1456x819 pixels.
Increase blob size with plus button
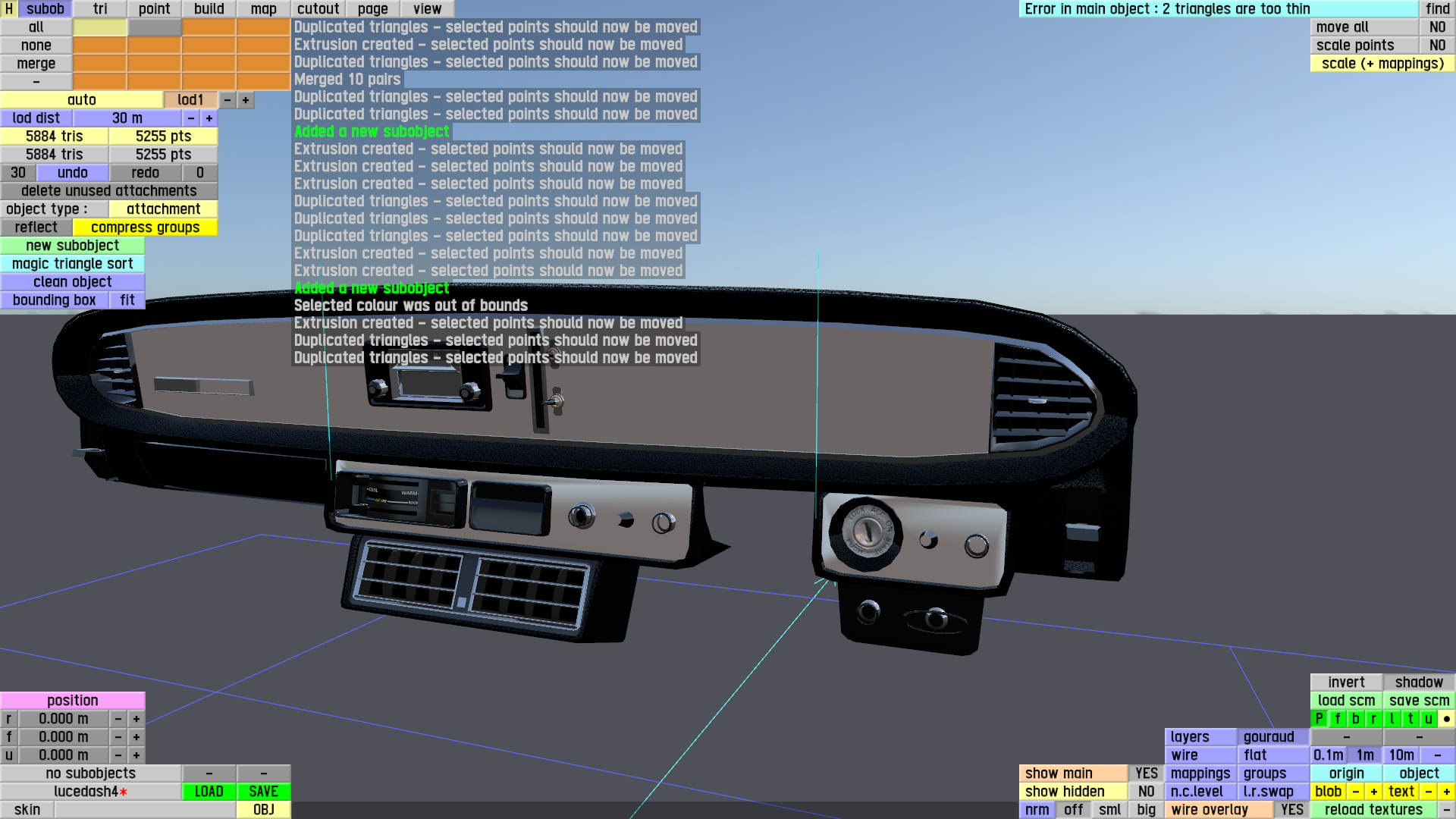tap(1373, 791)
